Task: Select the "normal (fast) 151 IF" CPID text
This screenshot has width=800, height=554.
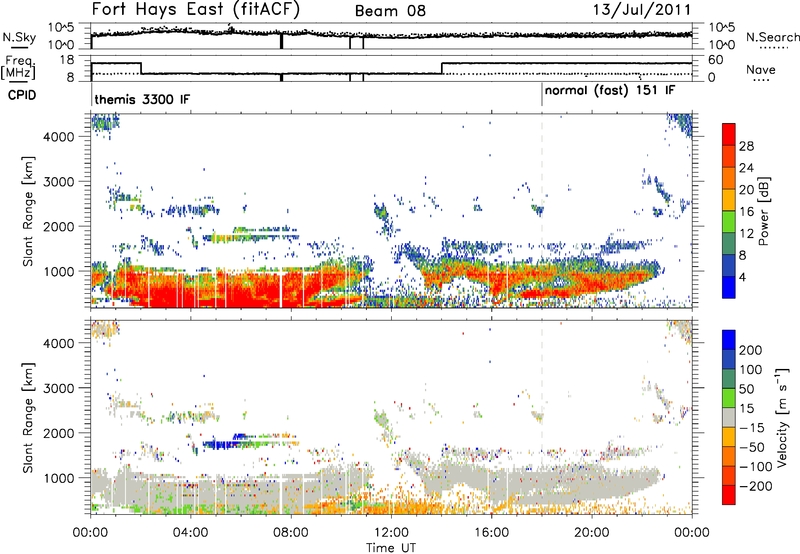Action: click(610, 91)
